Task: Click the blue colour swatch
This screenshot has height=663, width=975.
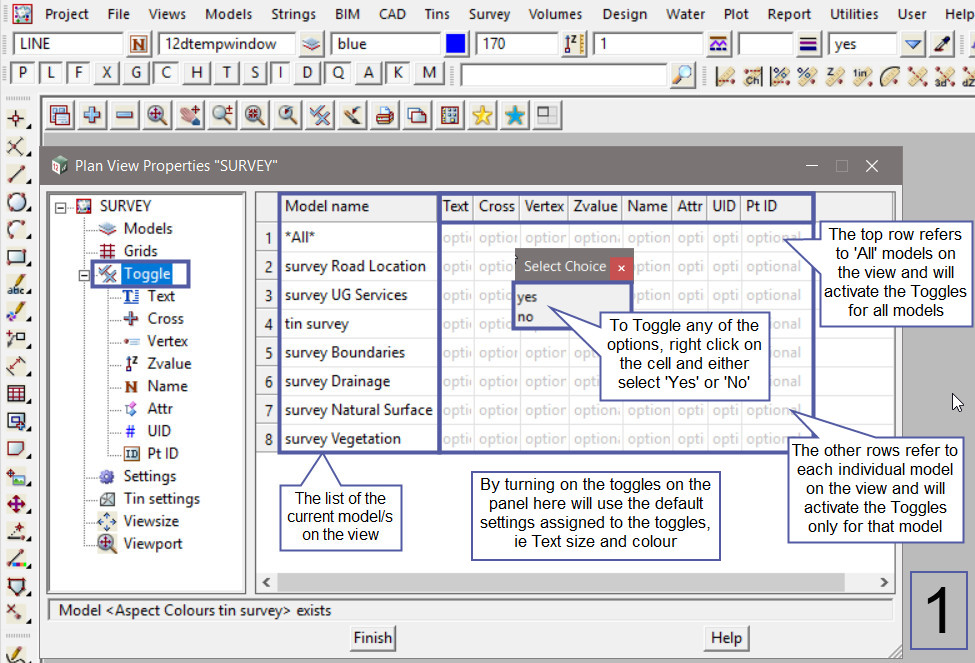Action: click(x=456, y=44)
